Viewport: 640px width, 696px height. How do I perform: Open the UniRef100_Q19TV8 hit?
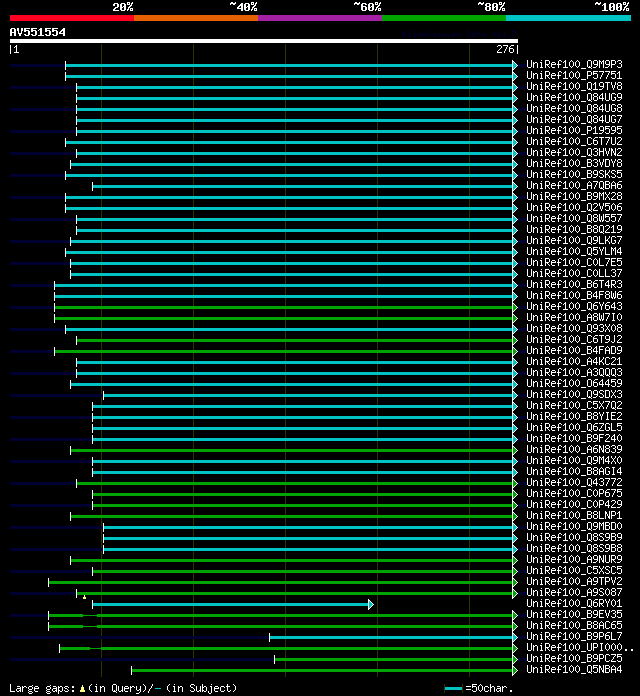[x=574, y=87]
